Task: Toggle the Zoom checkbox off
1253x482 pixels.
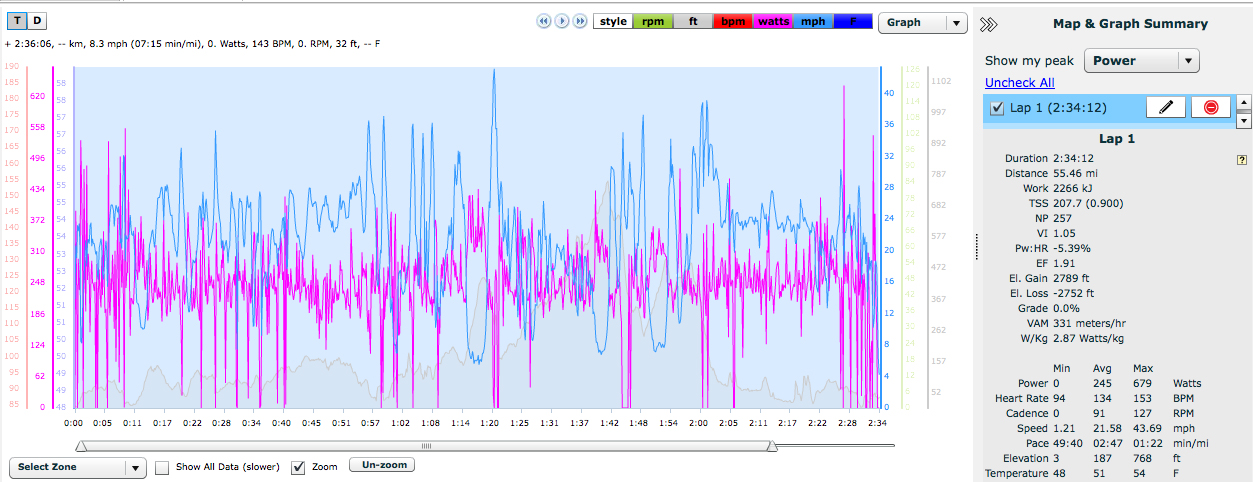Action: 298,467
